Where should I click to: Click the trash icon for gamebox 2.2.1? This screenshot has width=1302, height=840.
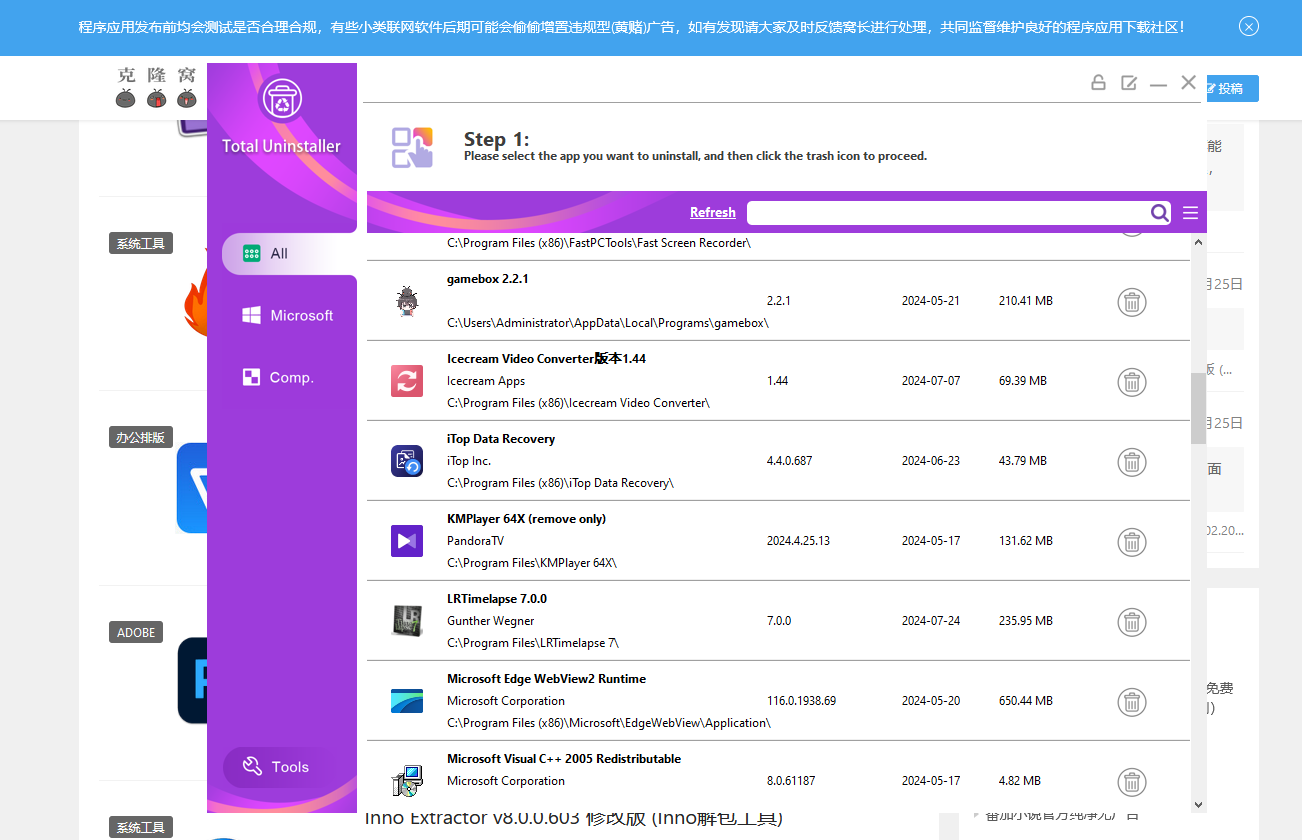1131,302
